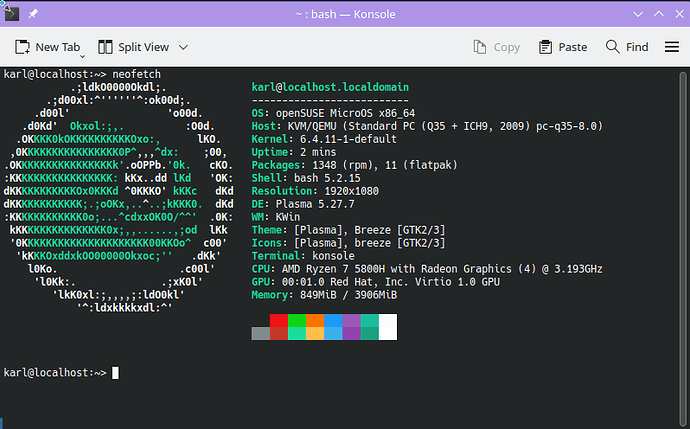The width and height of the screenshot is (690, 429).
Task: Click the "Paste" text label
Action: coord(572,47)
